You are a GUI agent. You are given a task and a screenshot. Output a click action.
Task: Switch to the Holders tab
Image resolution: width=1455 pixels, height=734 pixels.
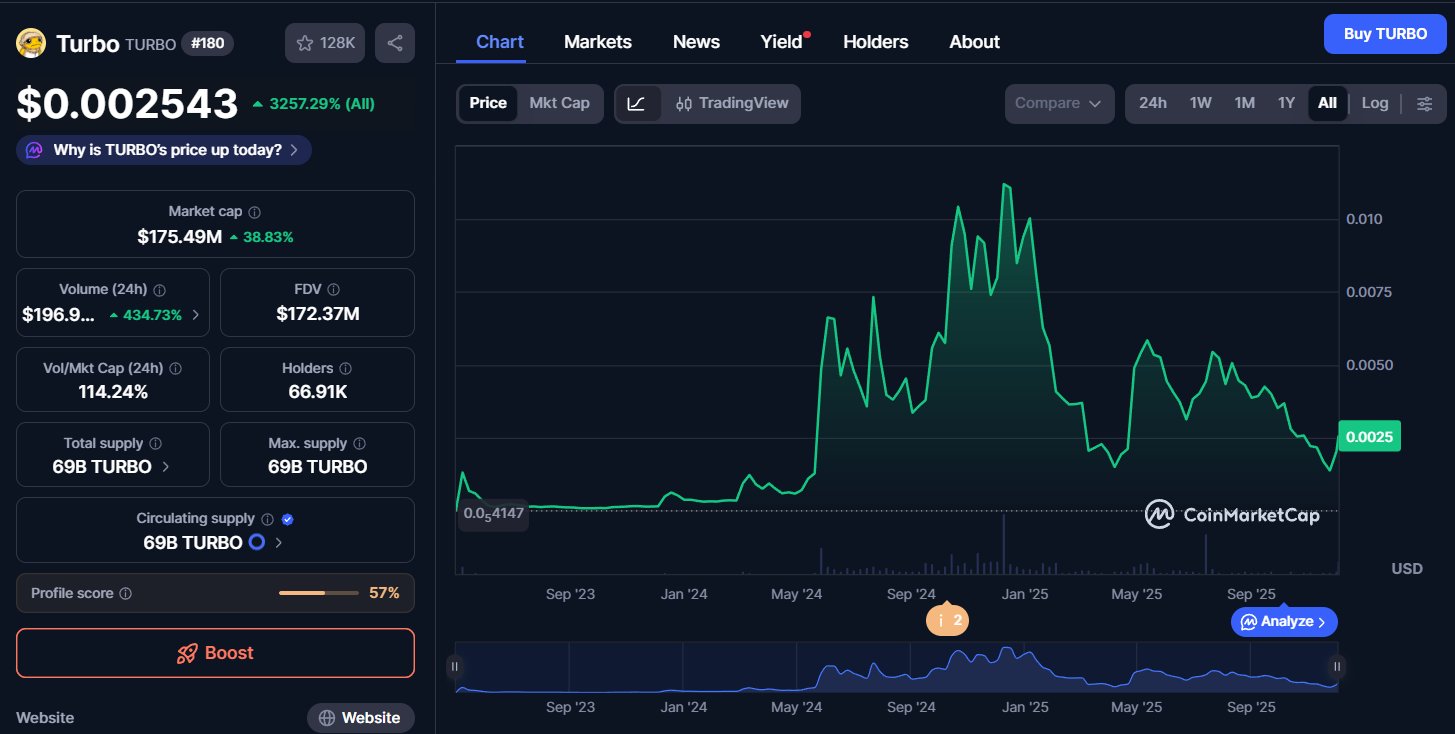tap(875, 42)
